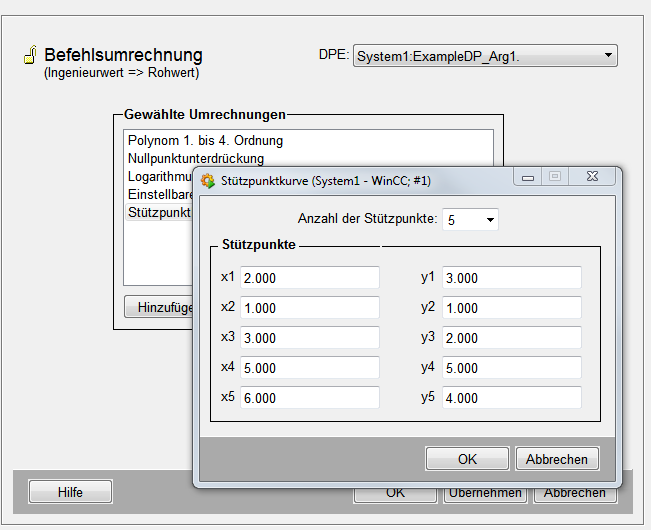Expand Anzahl der Stützpunkte dropdown
651x530 pixels.
[x=470, y=219]
